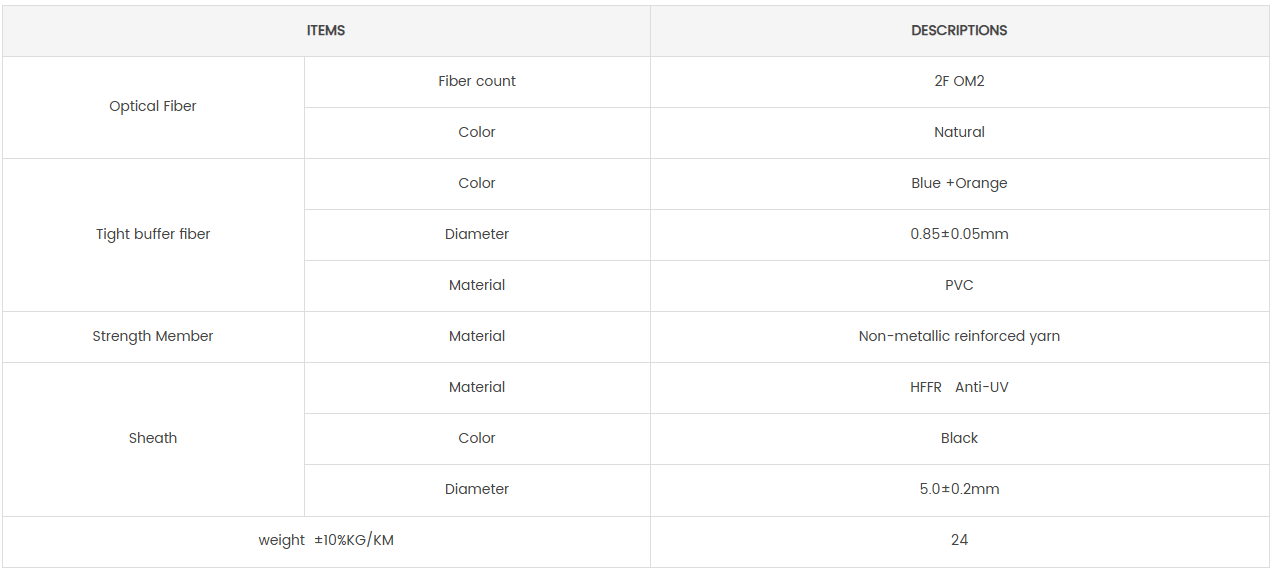Image resolution: width=1273 pixels, height=573 pixels.
Task: Select the weight value 24
Action: coord(959,540)
